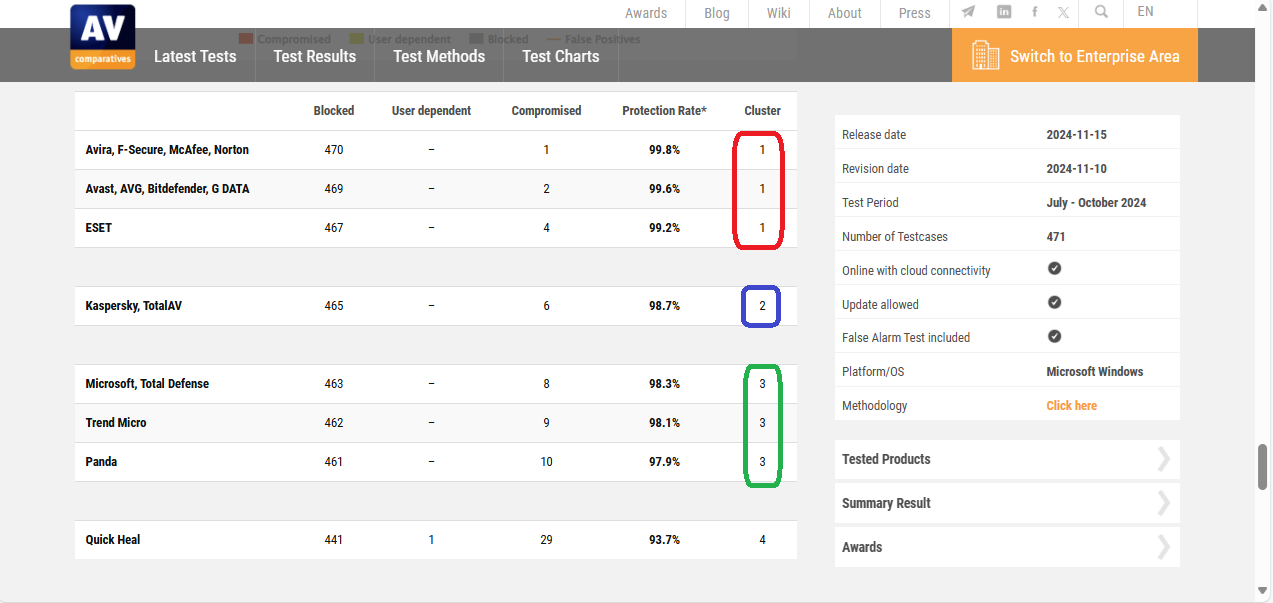The height and width of the screenshot is (603, 1273).
Task: Click Quick Heal's compromised count 29
Action: (x=546, y=539)
